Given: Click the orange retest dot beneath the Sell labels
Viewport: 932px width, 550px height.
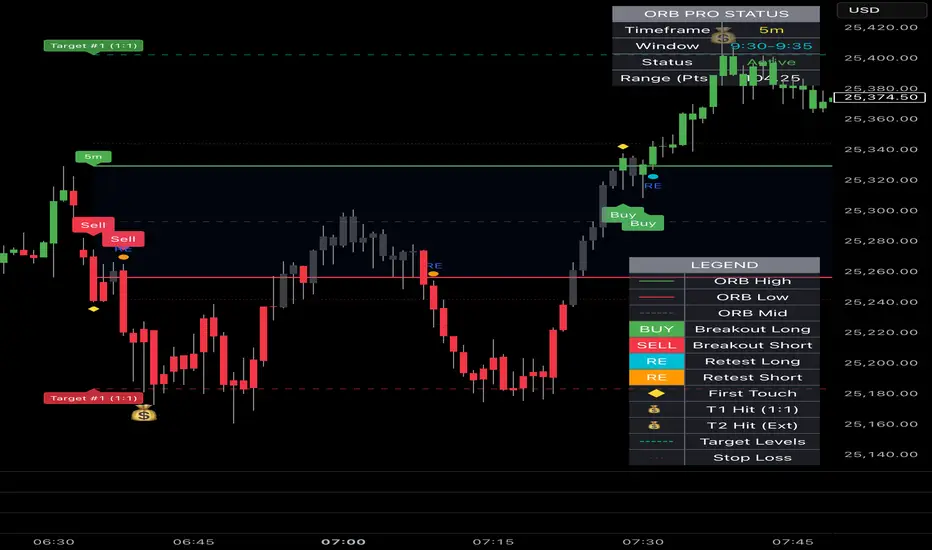Looking at the screenshot, I should tap(124, 257).
